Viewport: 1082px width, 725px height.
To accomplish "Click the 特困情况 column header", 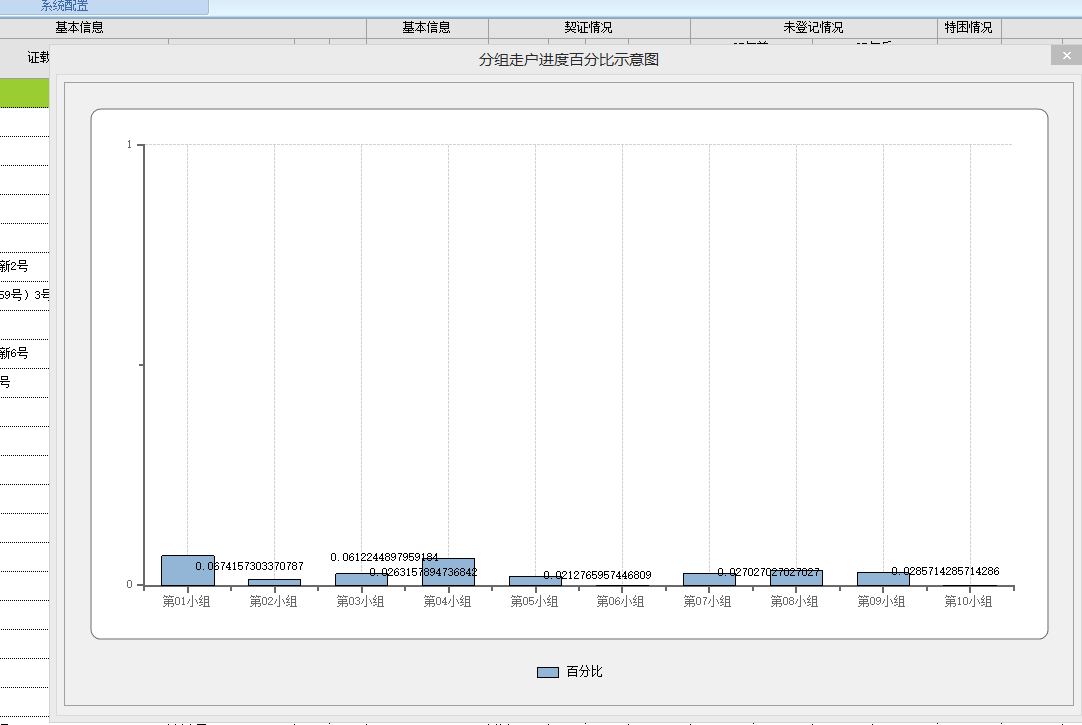I will pos(968,28).
